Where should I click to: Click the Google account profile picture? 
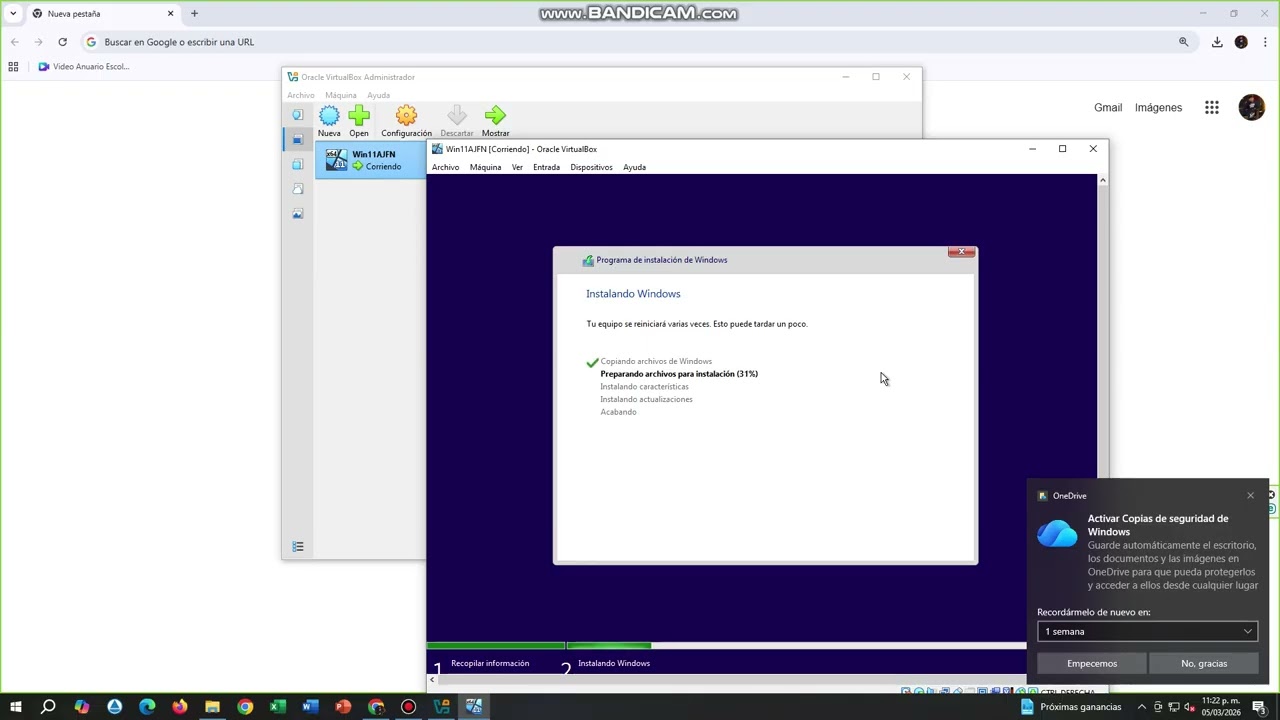click(1251, 107)
